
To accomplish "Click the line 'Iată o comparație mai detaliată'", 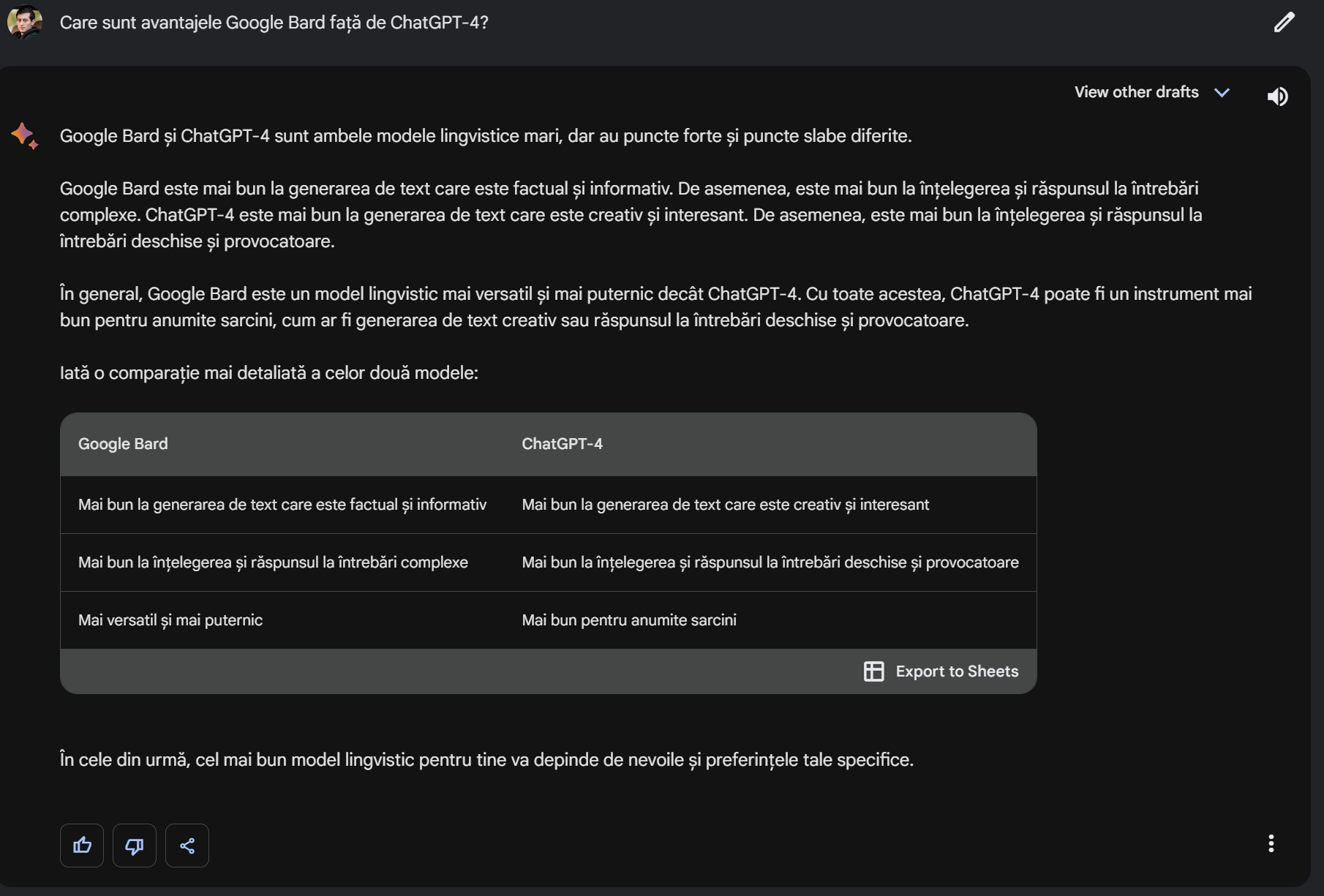I will pos(268,373).
